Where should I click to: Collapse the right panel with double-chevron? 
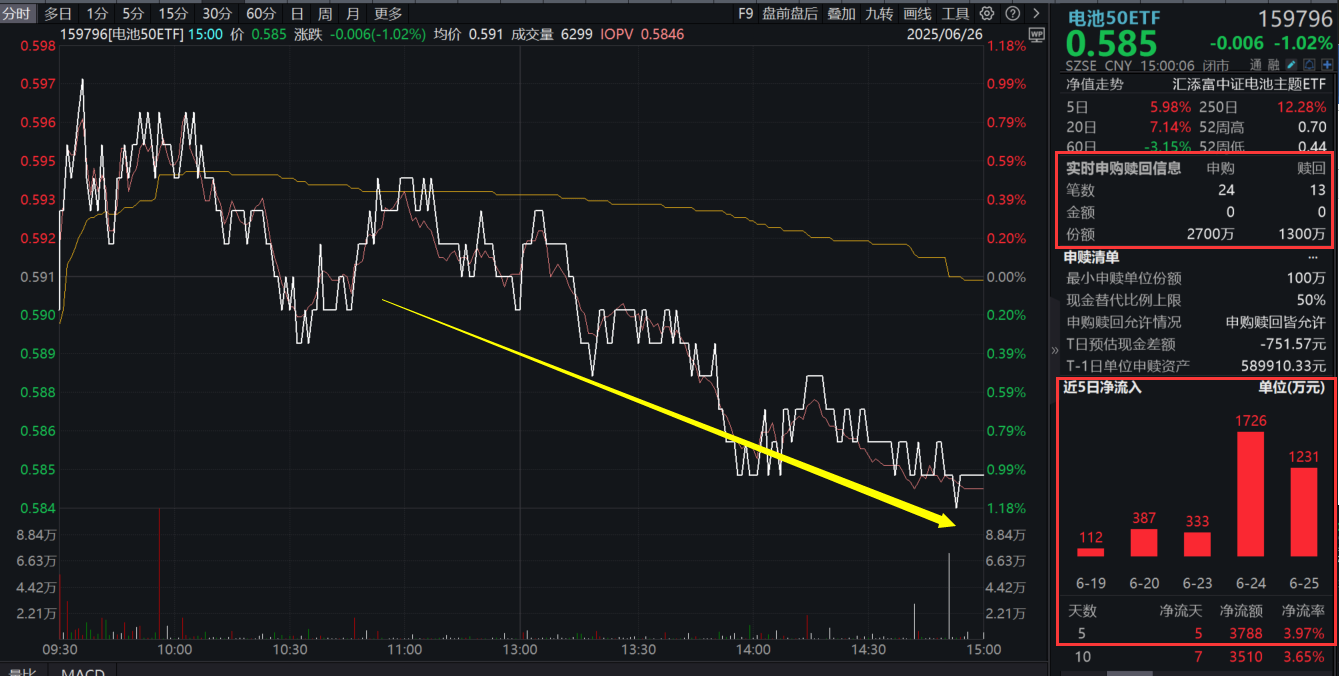pos(1054,351)
